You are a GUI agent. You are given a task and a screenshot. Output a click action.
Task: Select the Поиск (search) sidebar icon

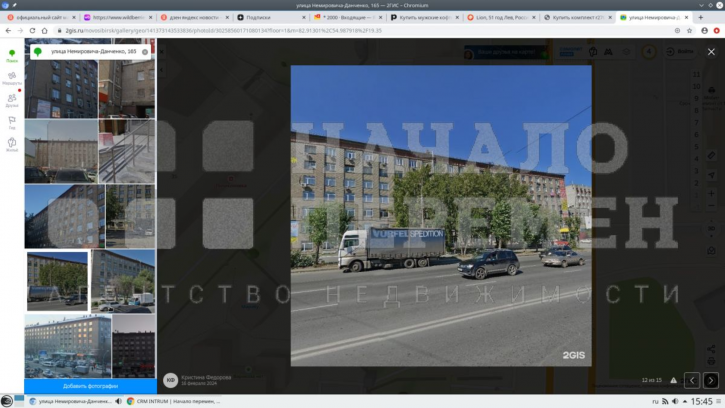[x=12, y=56]
